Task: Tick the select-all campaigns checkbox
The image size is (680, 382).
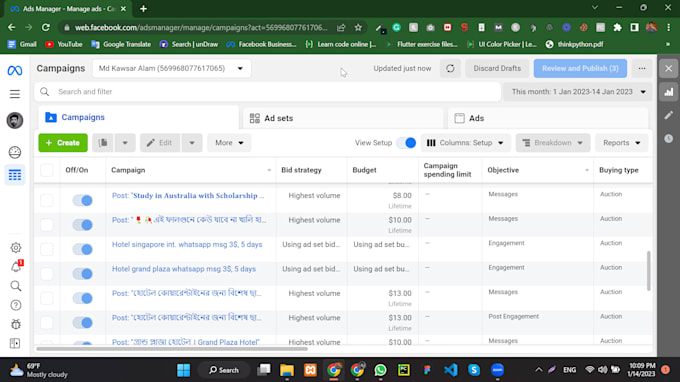Action: click(x=47, y=170)
